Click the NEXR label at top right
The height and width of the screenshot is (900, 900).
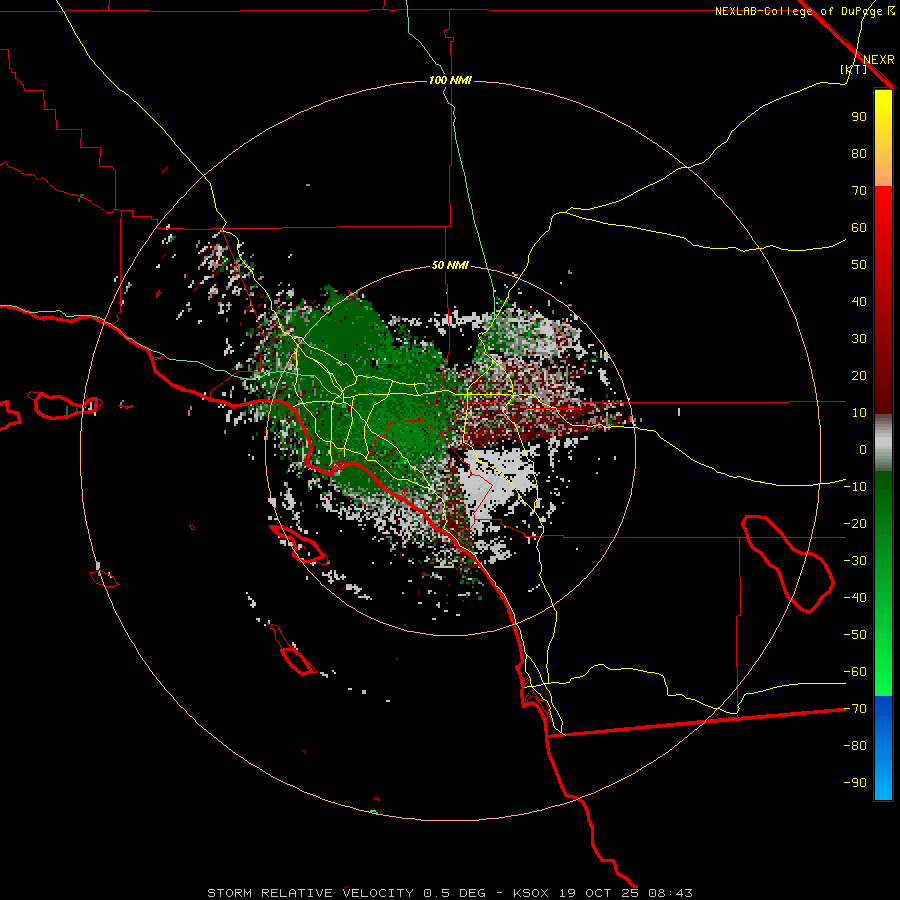coord(879,60)
